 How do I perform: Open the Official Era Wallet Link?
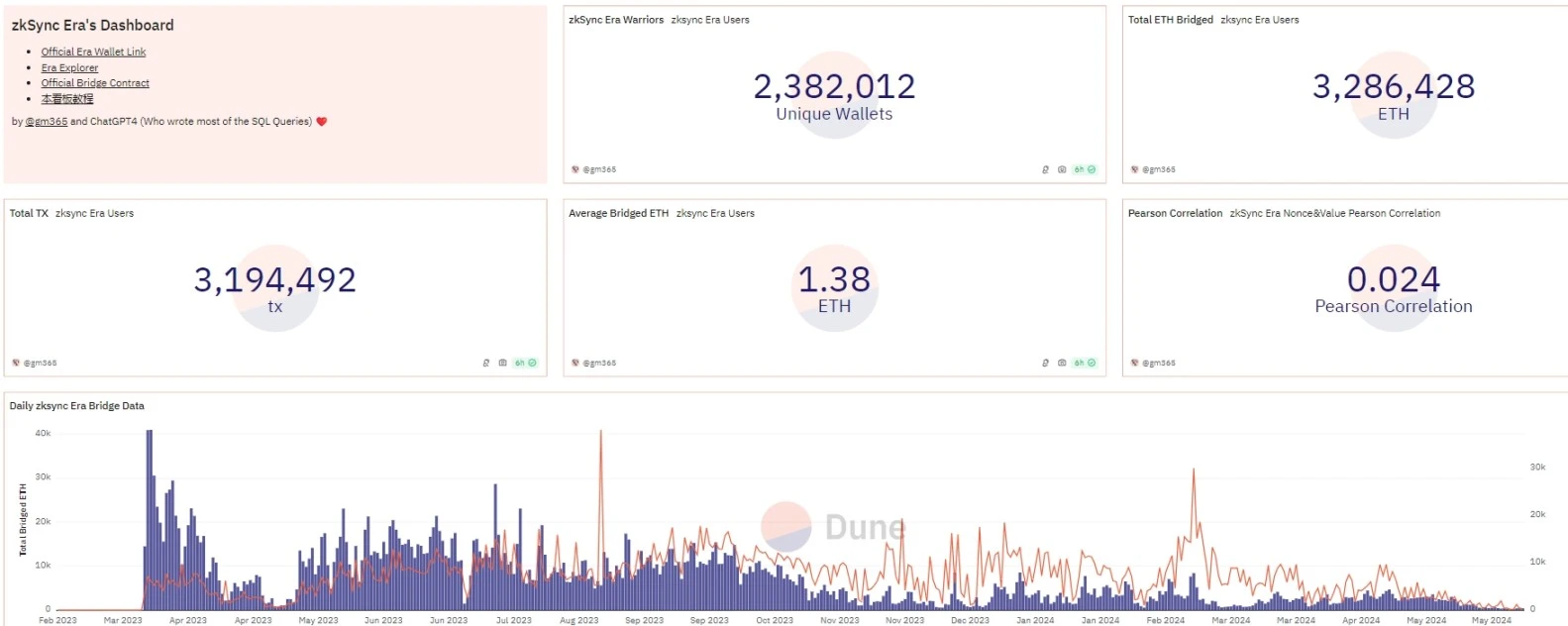93,52
